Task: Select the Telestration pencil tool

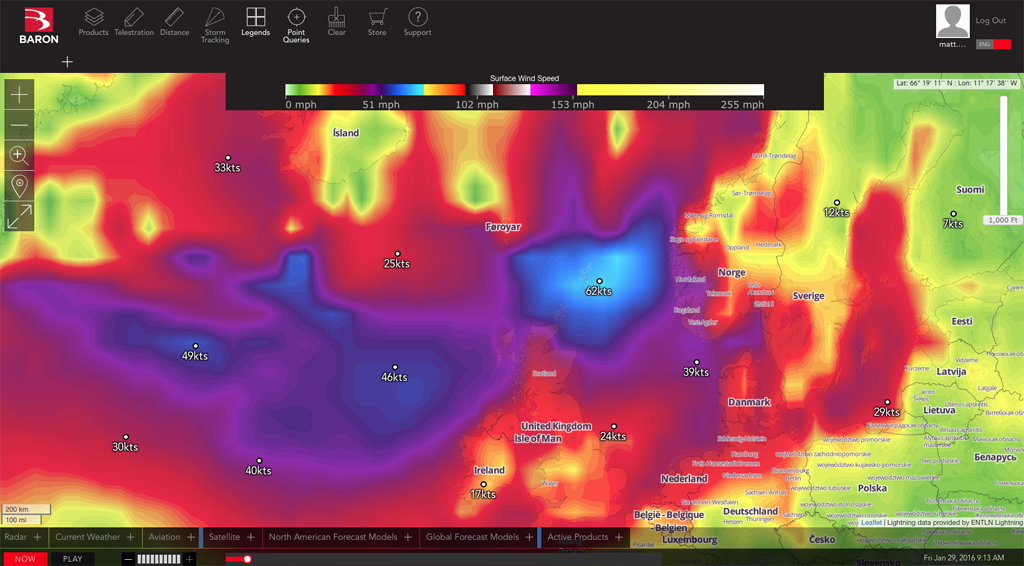Action: pos(134,22)
